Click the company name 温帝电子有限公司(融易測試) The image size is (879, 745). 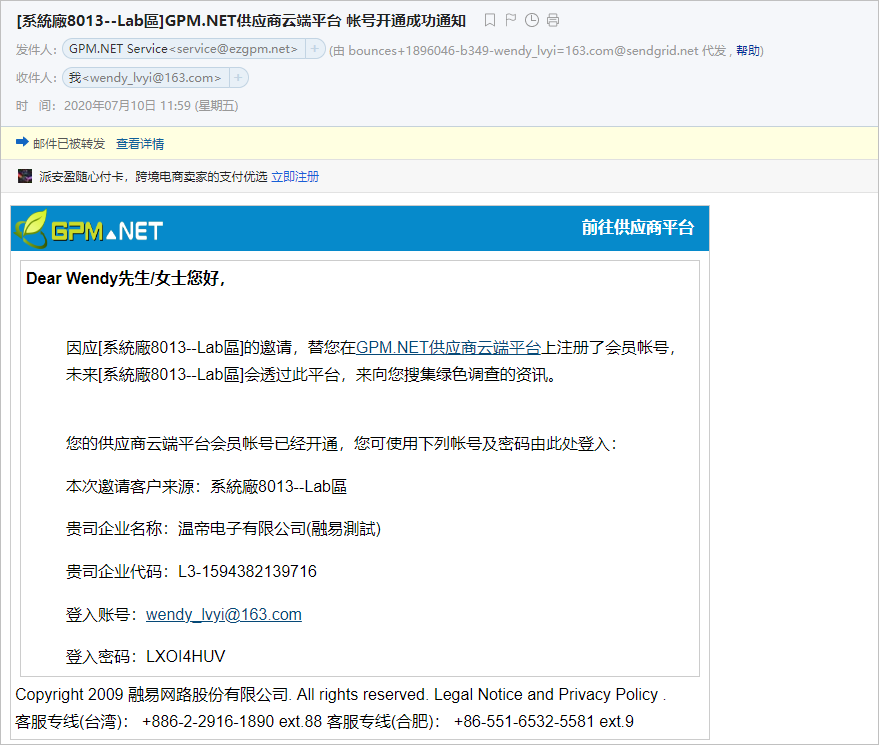coord(279,529)
